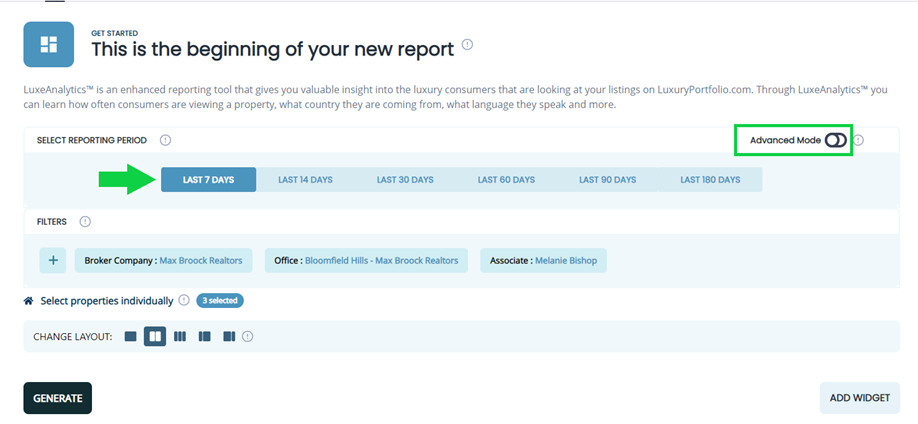
Task: Click the report title heading text
Action: pos(272,49)
